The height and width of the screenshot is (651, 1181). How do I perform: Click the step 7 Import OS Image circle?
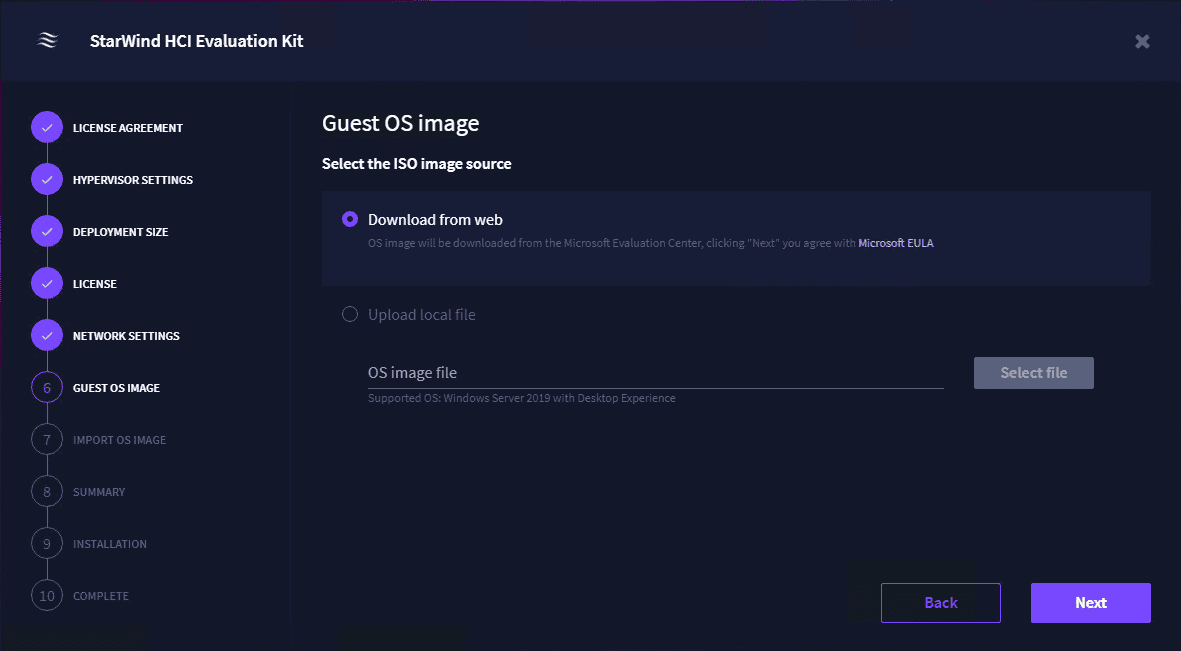[47, 440]
